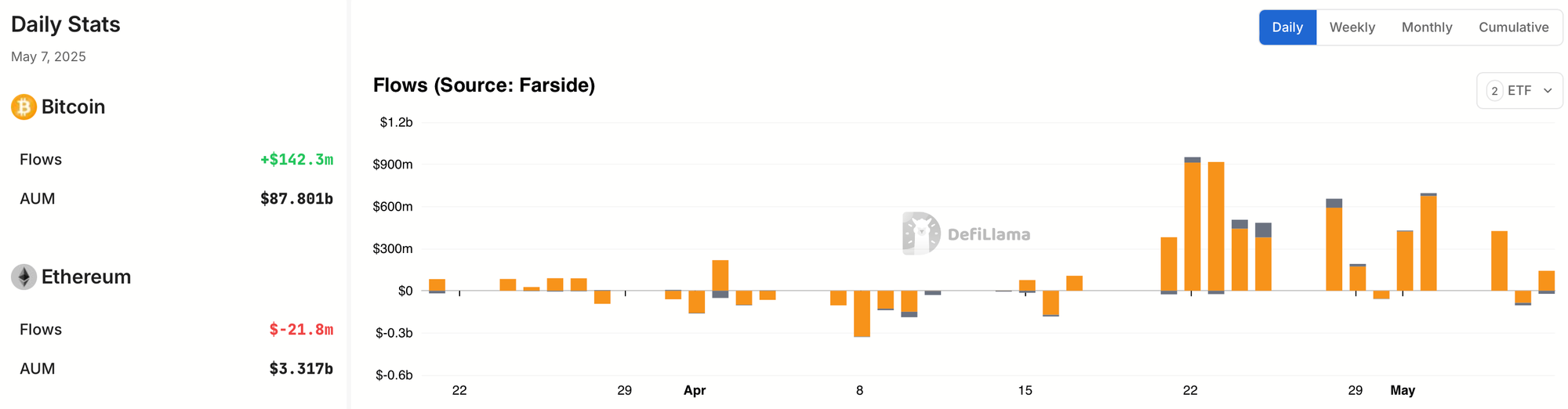Click the large negative orange bar near 8
The height and width of the screenshot is (409, 1568).
click(862, 313)
